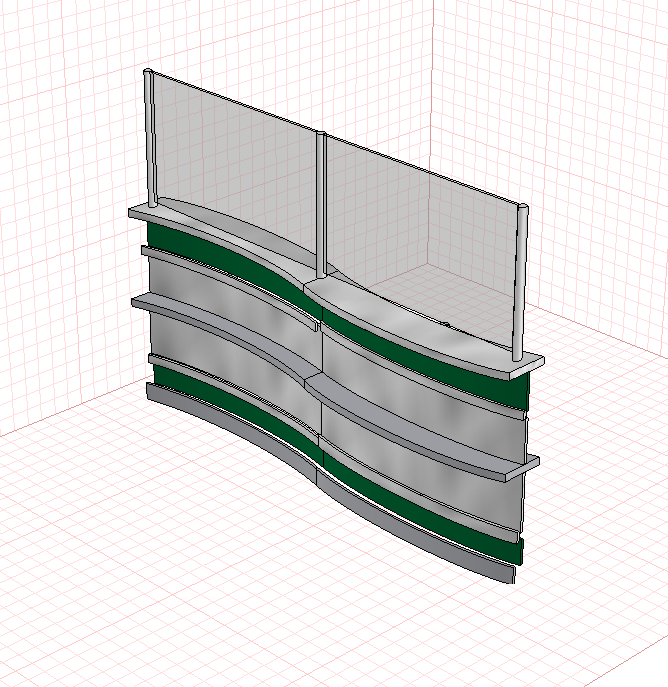Select the middle vertical support post
Screen dimensions: 668x687
[321, 205]
